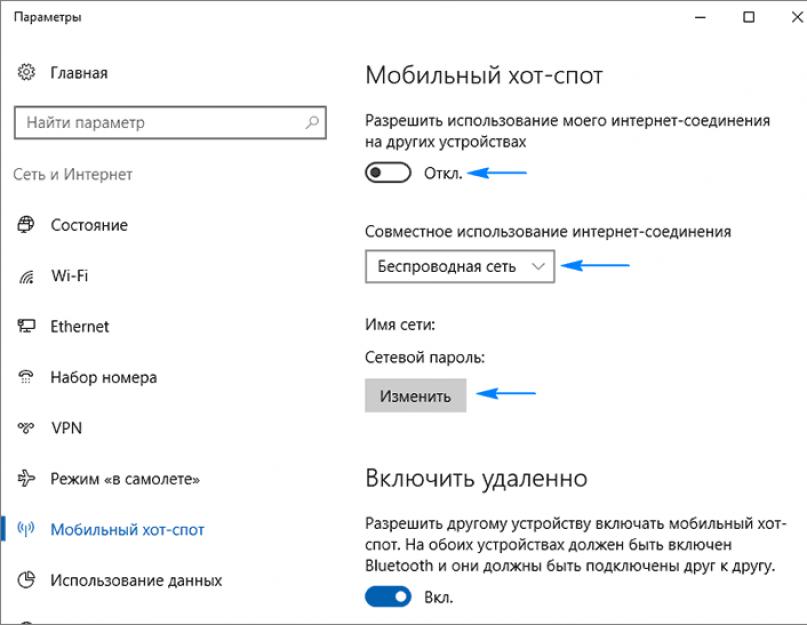Enable the mobile hotspot sharing toggle
This screenshot has height=625, width=807.
click(x=389, y=173)
